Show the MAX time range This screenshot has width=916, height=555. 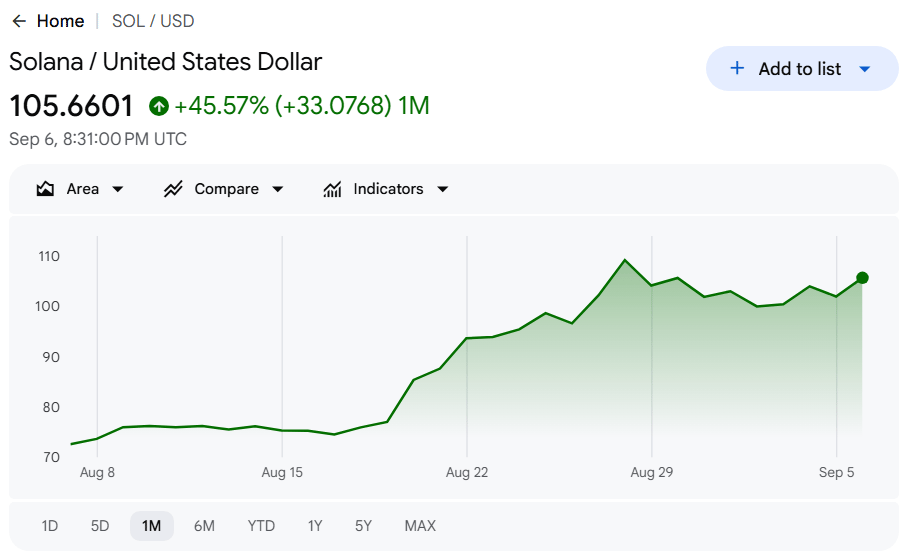click(420, 526)
